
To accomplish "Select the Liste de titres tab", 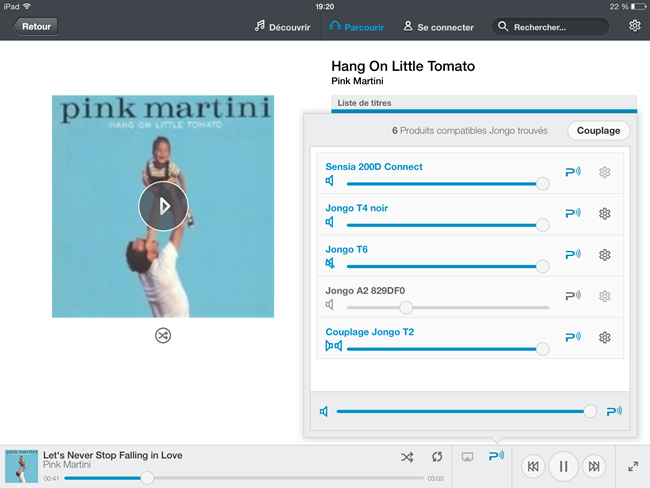I will coord(484,103).
